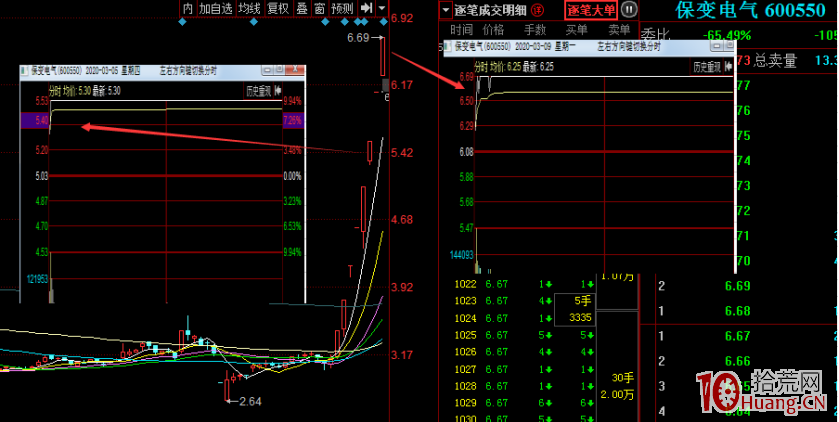
Task: Add stock via 加自选 button
Action: coord(216,8)
